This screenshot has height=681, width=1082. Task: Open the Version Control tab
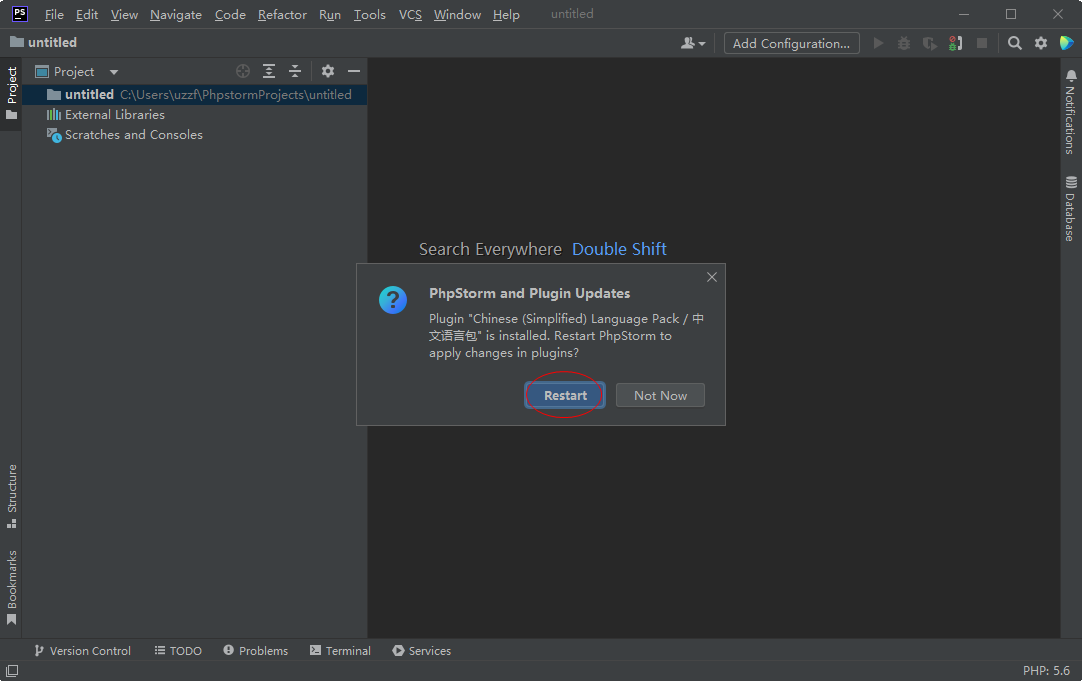click(82, 651)
